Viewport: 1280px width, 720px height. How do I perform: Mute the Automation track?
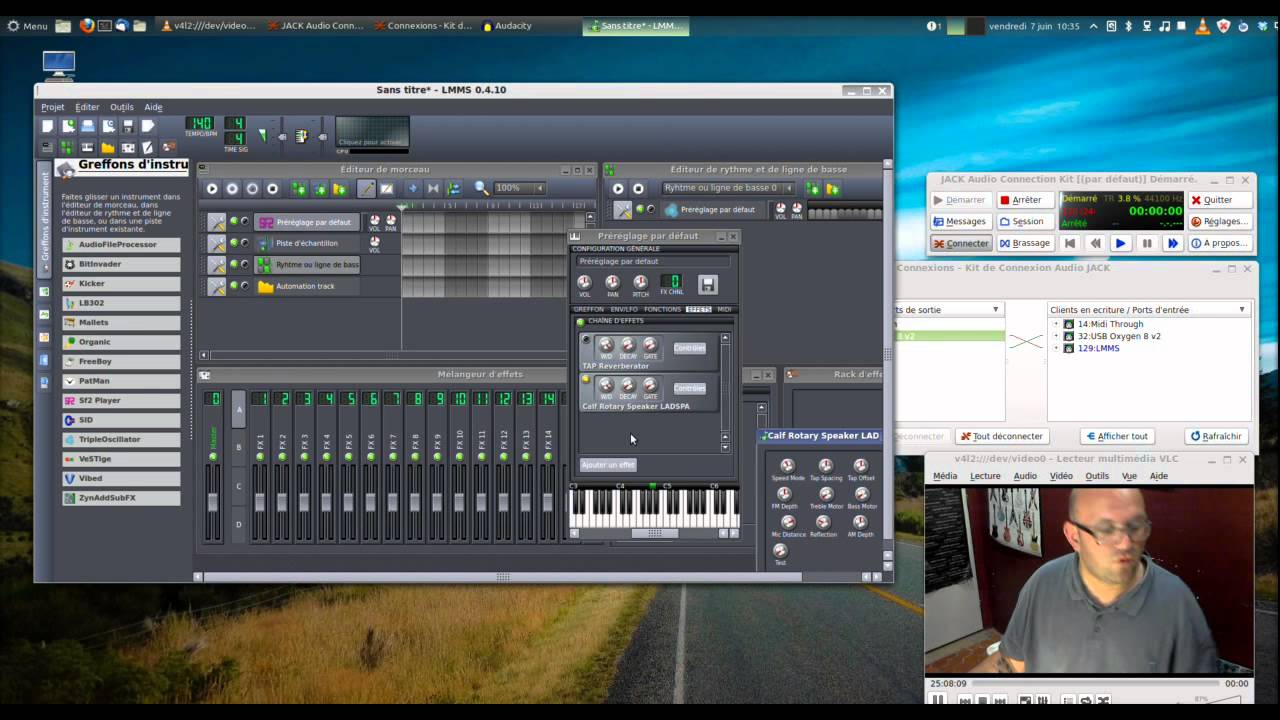click(234, 286)
